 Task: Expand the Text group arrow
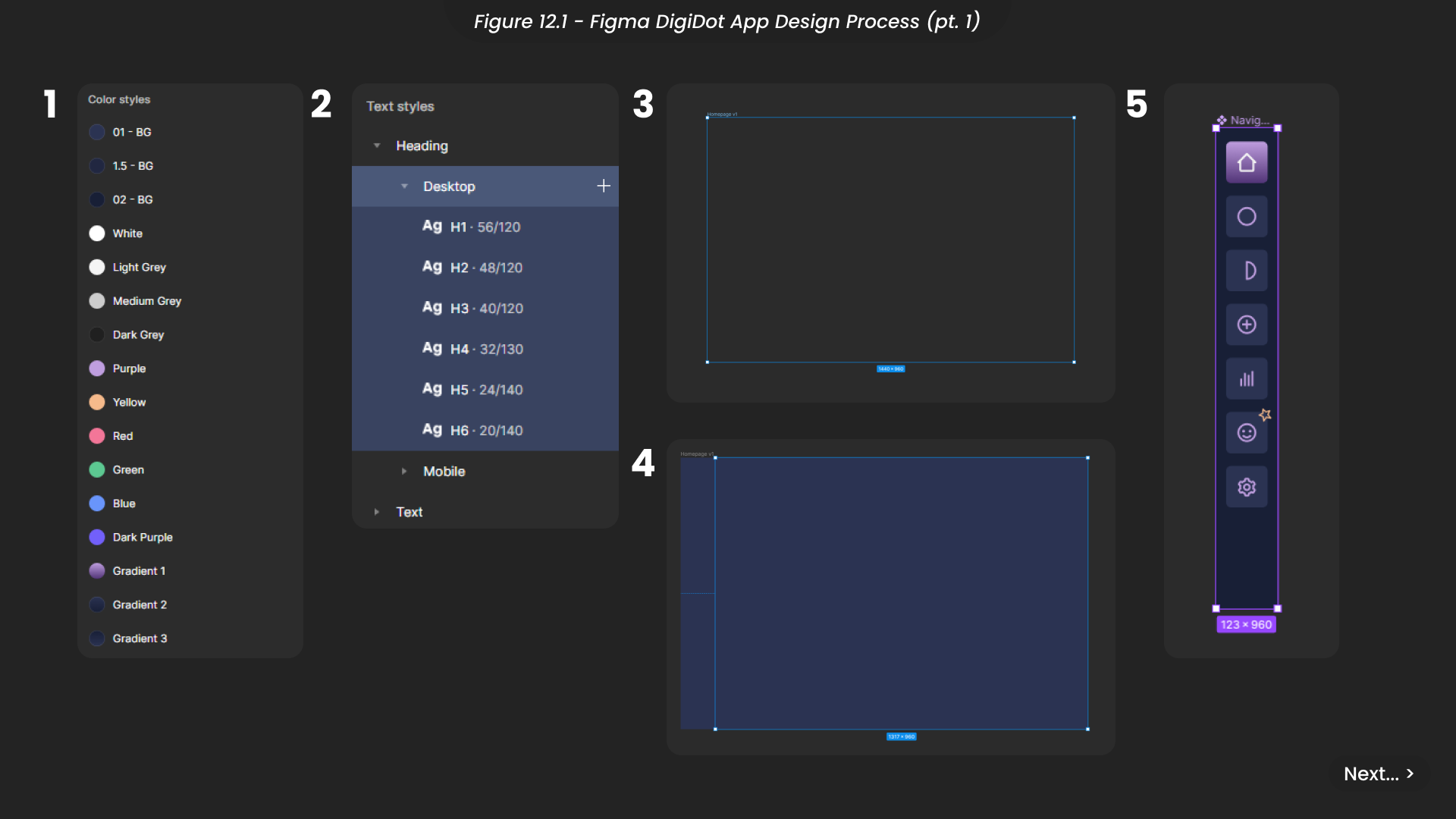(377, 512)
